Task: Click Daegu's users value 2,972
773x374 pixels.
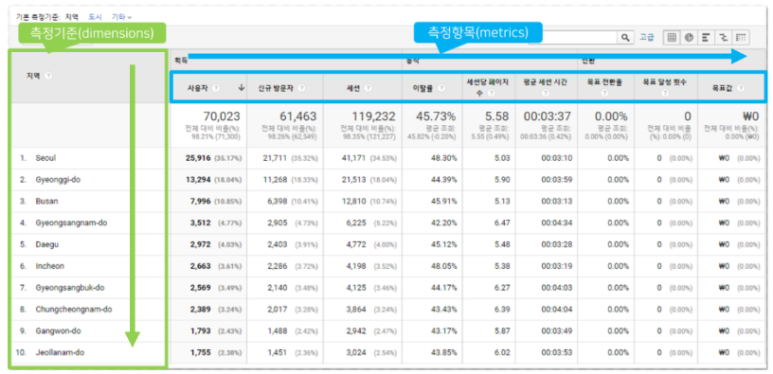Action: [201, 244]
